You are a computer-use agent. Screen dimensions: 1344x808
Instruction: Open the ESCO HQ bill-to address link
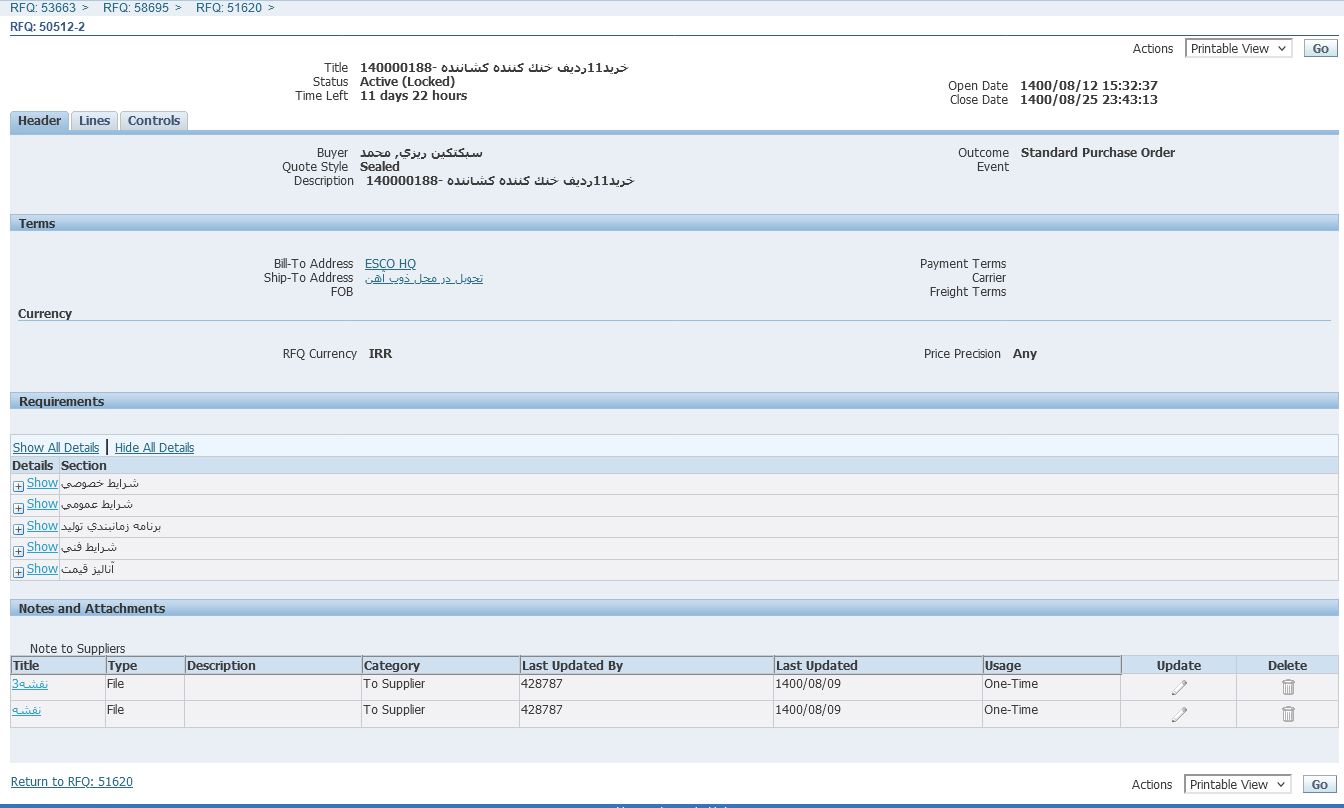click(390, 264)
